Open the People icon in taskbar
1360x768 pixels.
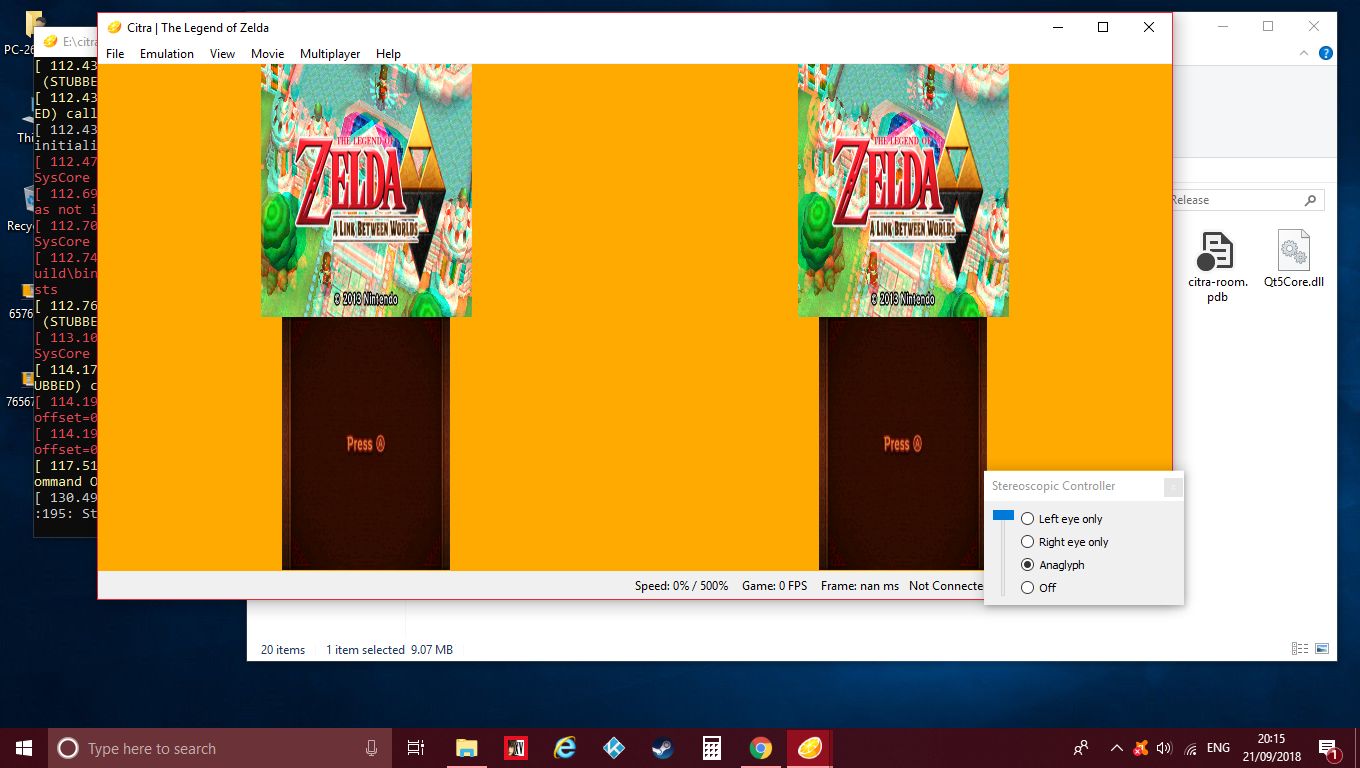pos(1081,748)
